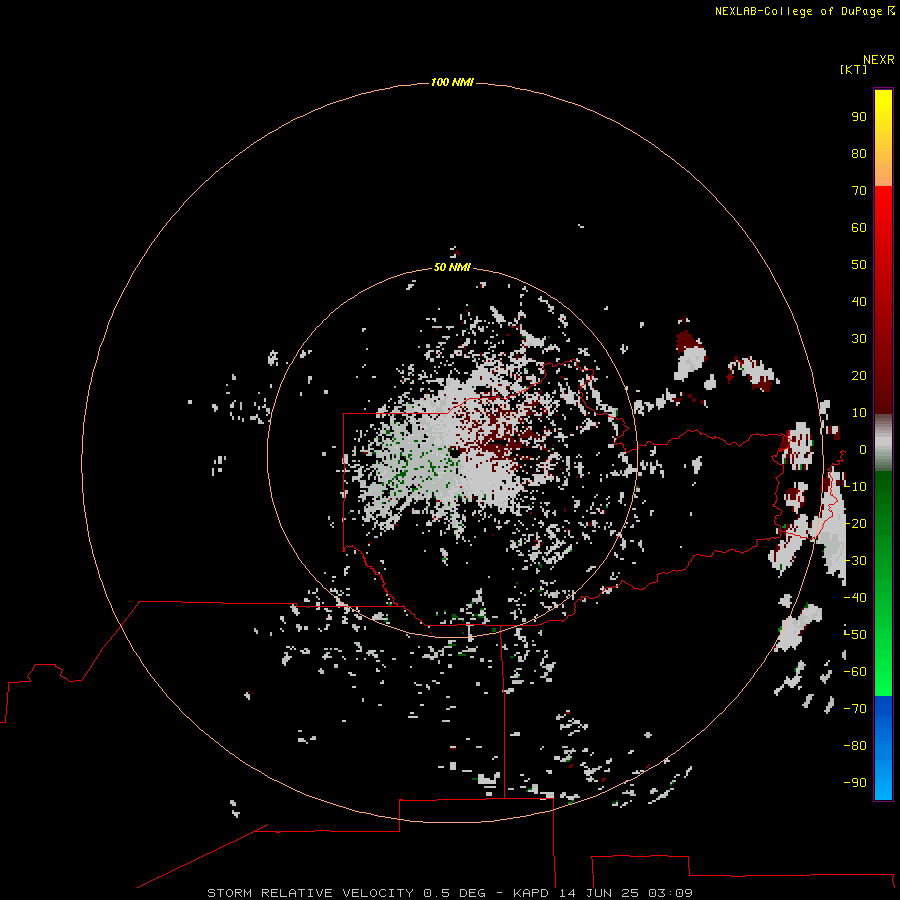Click the 14 JUN 25 date in caption
The height and width of the screenshot is (900, 900).
click(x=600, y=893)
